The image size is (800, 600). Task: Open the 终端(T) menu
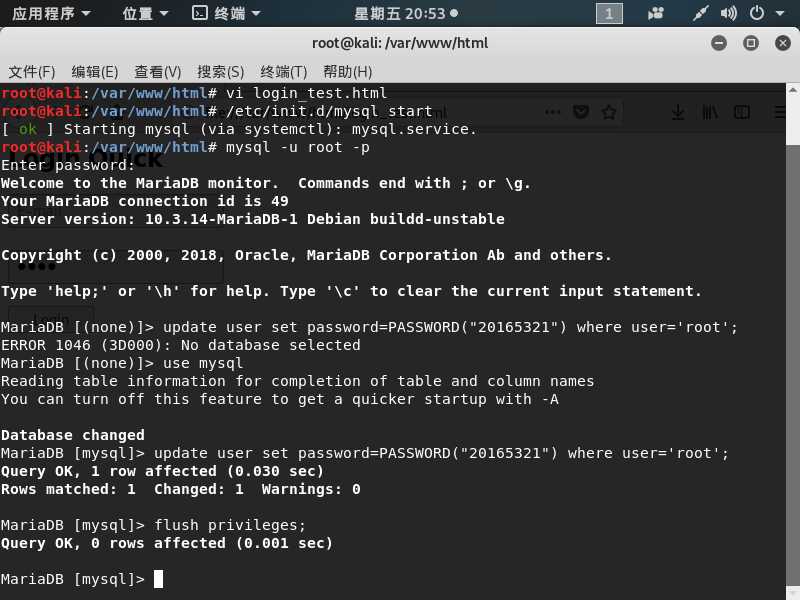284,72
